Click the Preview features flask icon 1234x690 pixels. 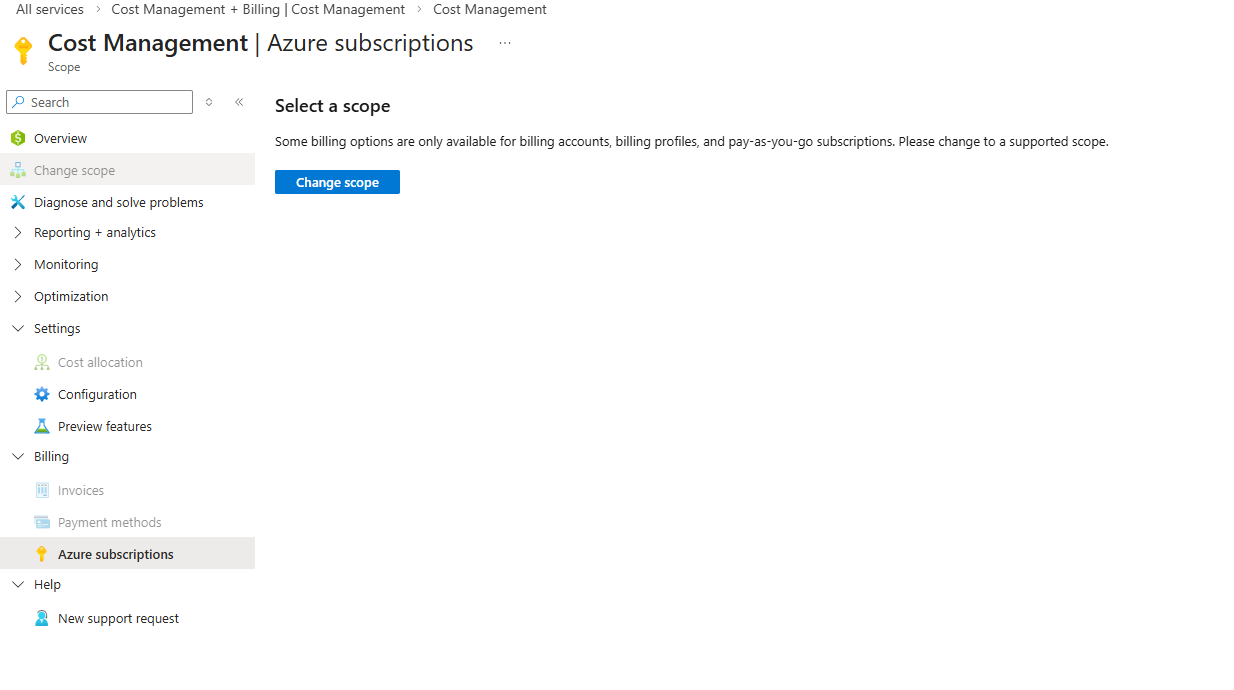pos(42,426)
